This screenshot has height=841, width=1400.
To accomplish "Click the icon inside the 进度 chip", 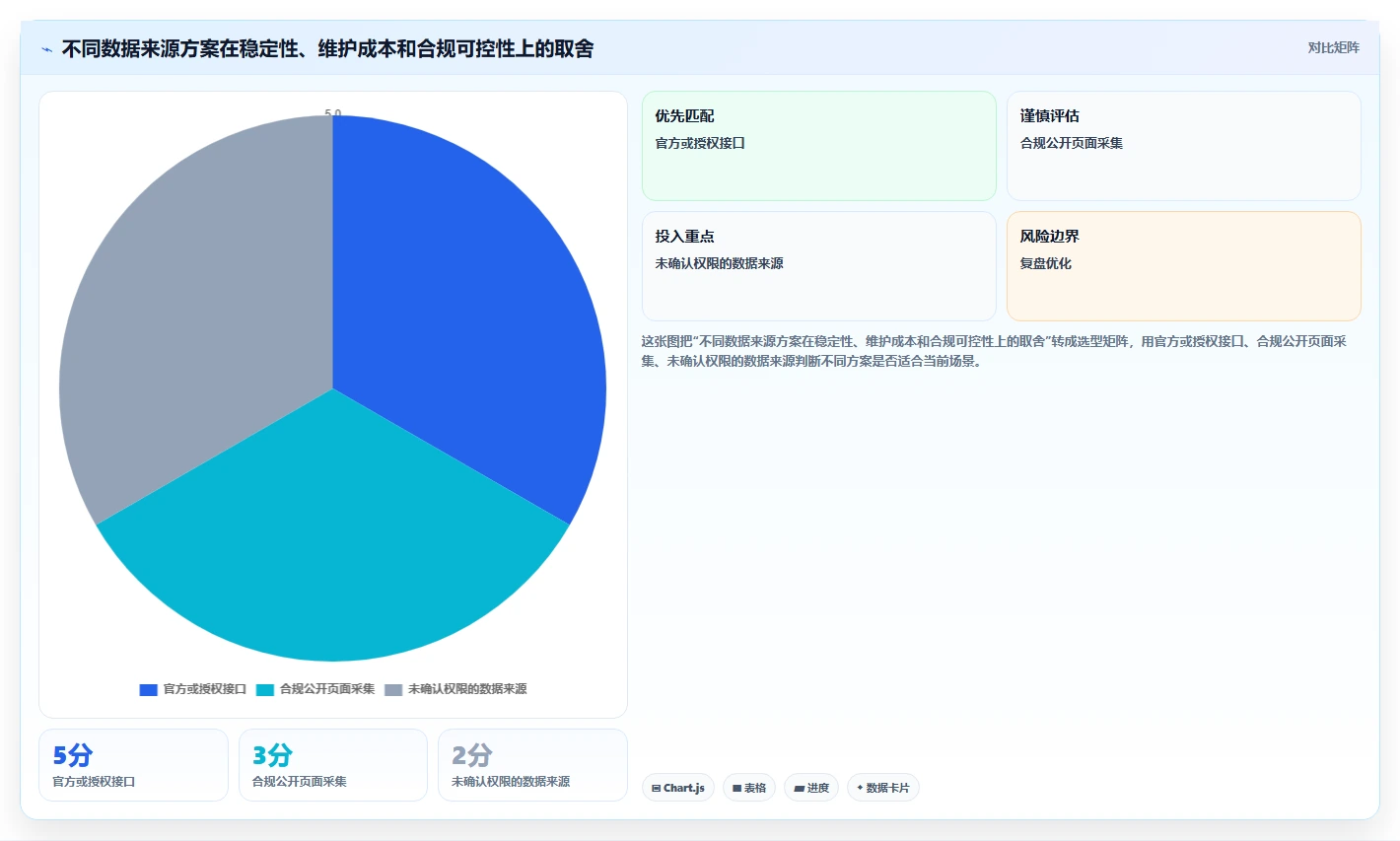I will [x=799, y=789].
